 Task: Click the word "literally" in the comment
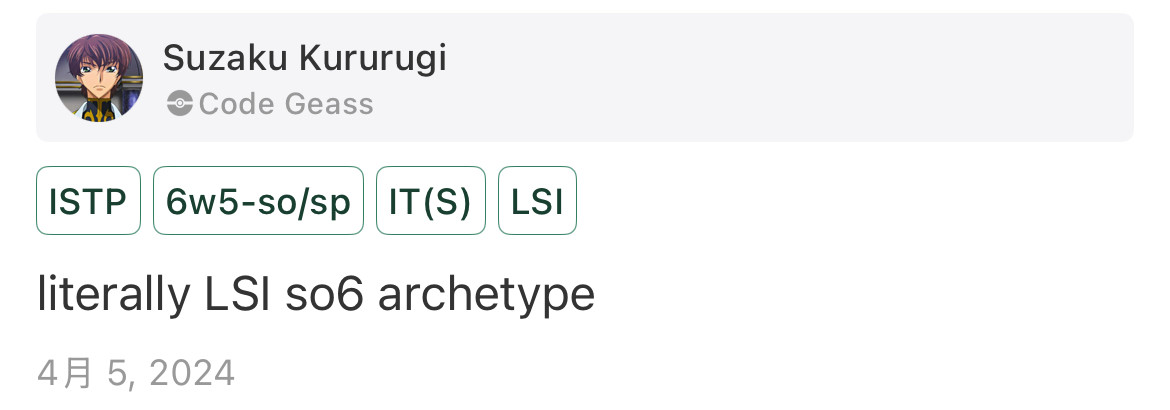tap(113, 295)
